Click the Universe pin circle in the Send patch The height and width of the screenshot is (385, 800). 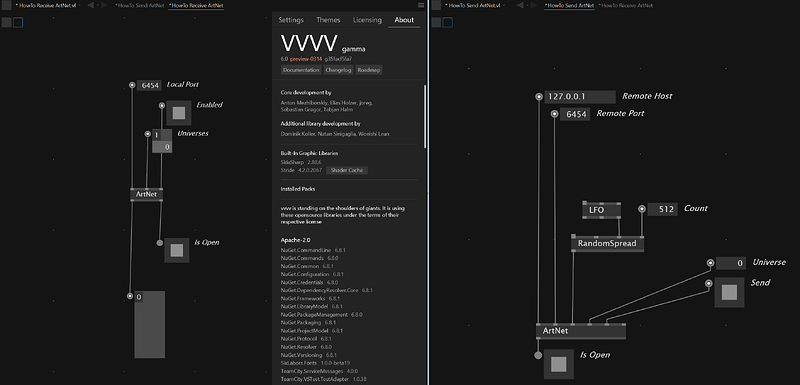click(710, 263)
